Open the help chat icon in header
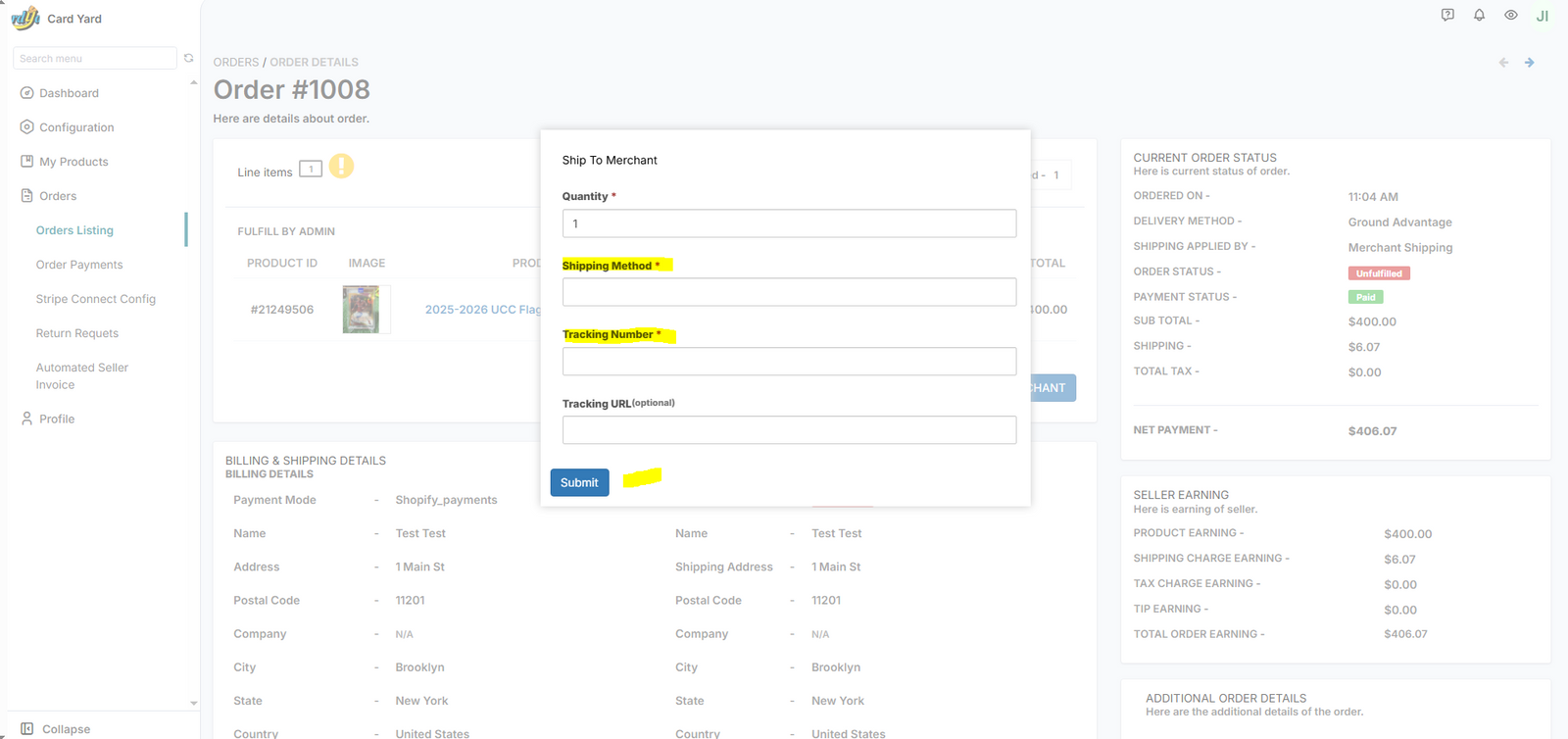Image resolution: width=1568 pixels, height=739 pixels. click(x=1447, y=16)
